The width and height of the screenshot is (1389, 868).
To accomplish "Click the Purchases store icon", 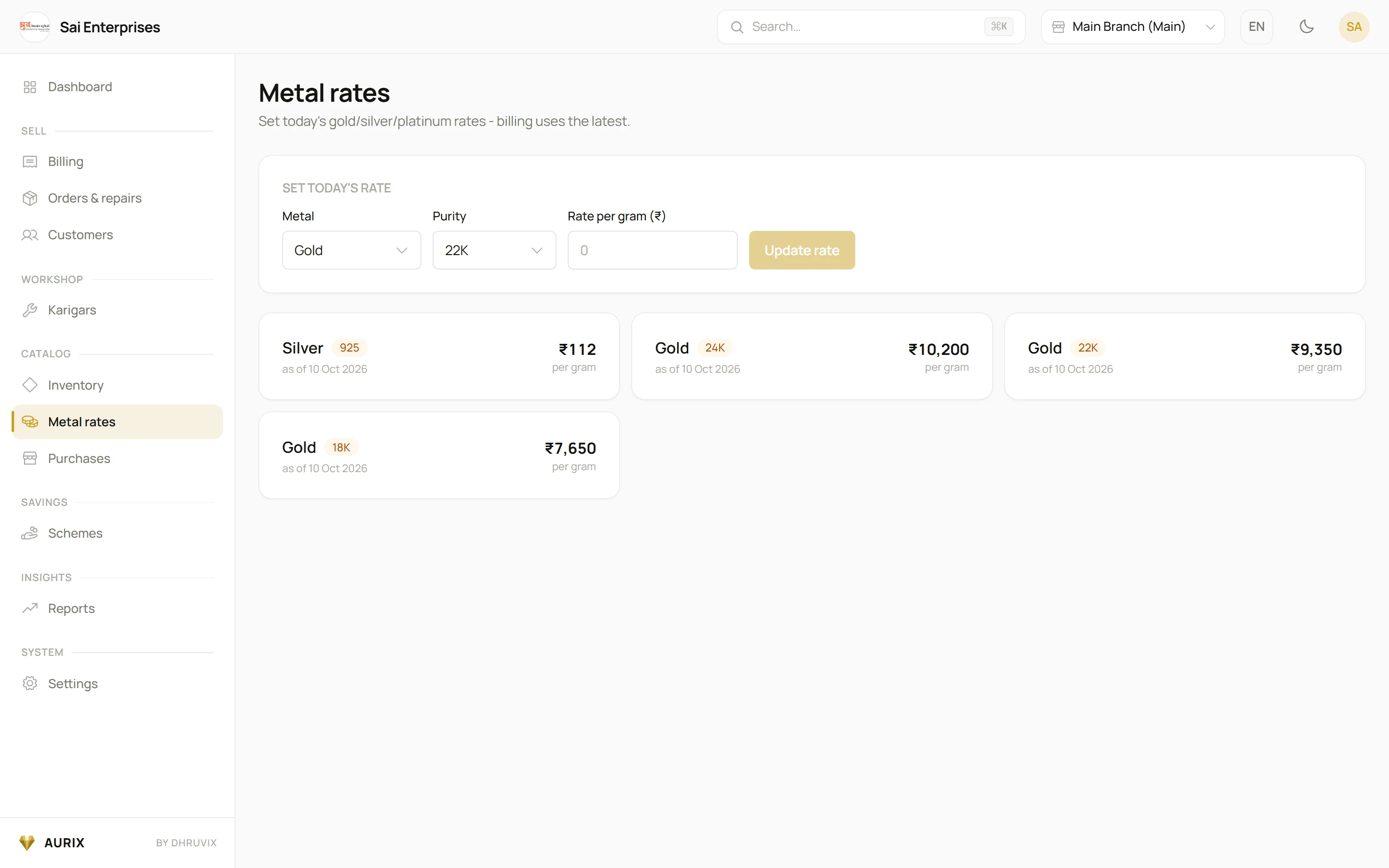I will click(30, 458).
